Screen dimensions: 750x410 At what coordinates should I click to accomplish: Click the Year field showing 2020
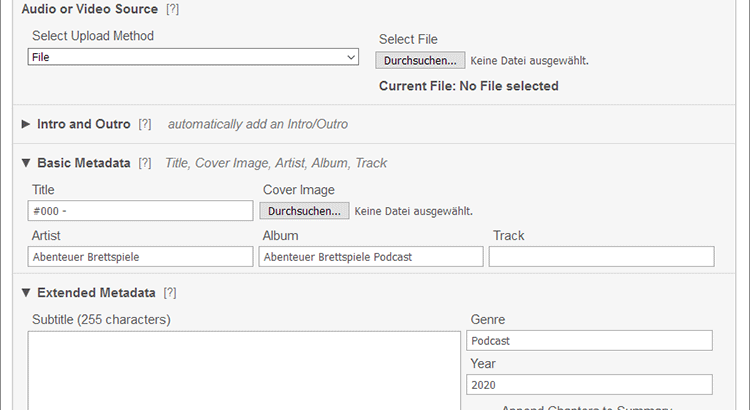click(x=589, y=385)
